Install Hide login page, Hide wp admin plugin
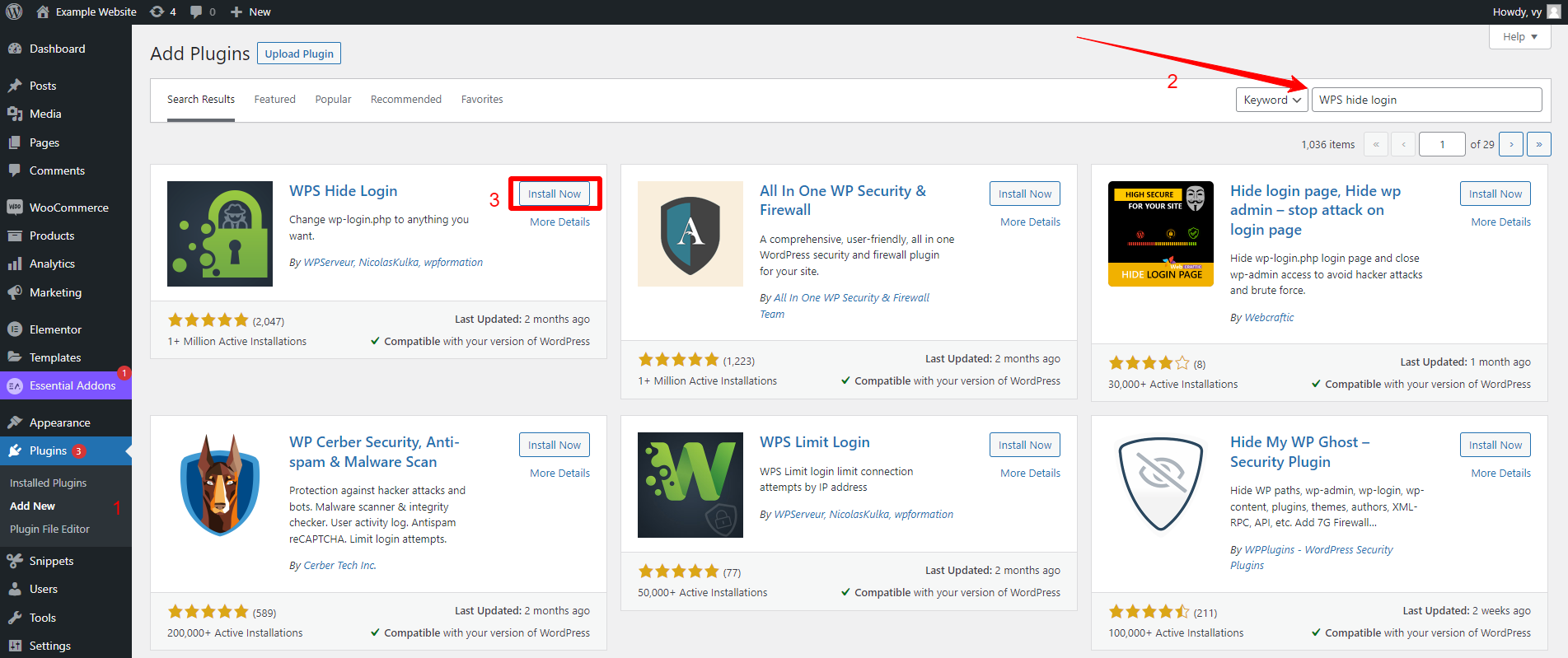The height and width of the screenshot is (658, 1568). click(x=1495, y=194)
